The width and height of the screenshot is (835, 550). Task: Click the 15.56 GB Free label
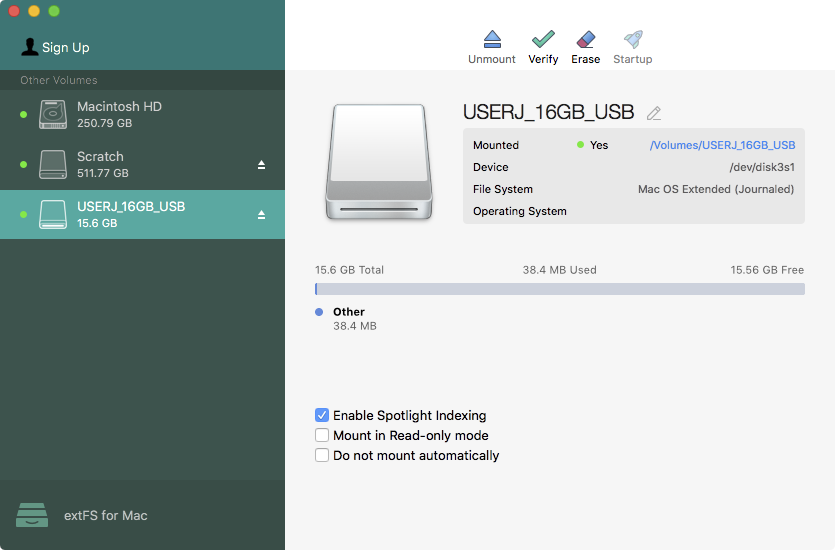[x=767, y=270]
